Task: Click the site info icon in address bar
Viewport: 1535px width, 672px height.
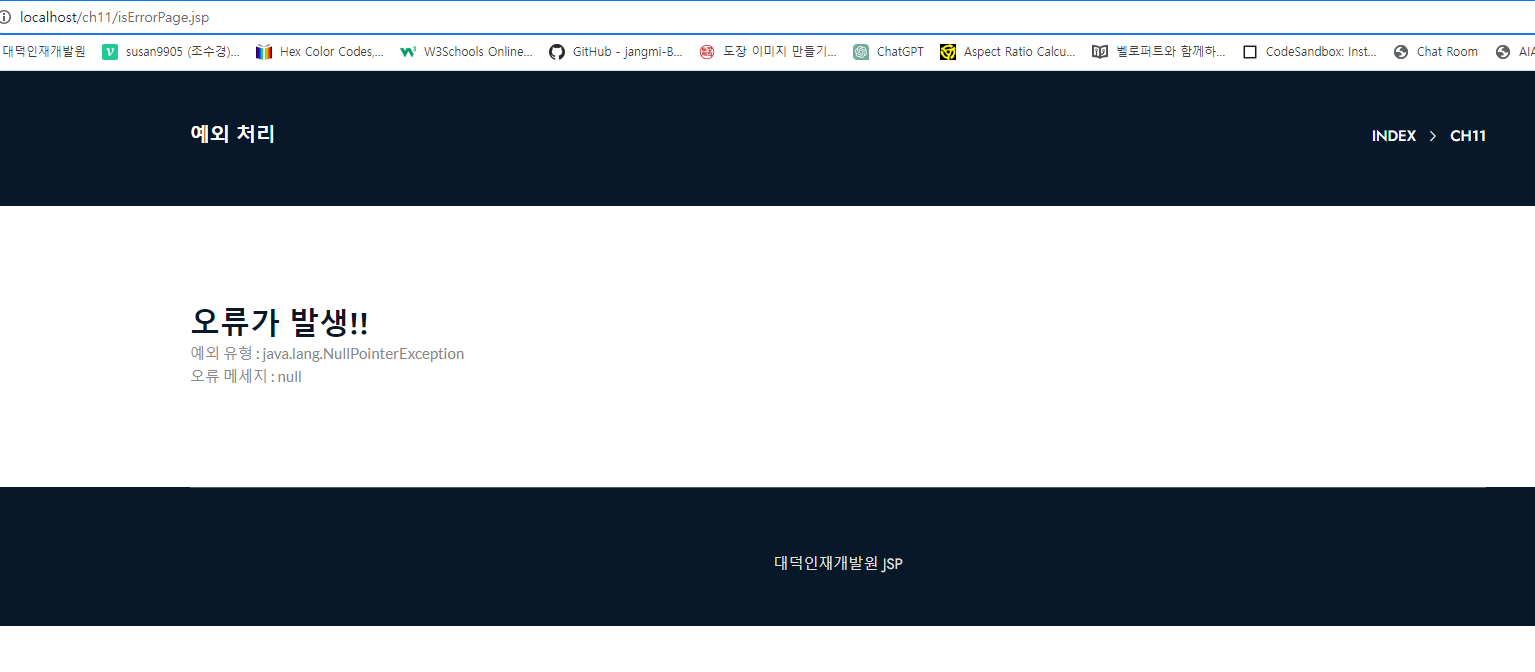Action: (x=5, y=18)
